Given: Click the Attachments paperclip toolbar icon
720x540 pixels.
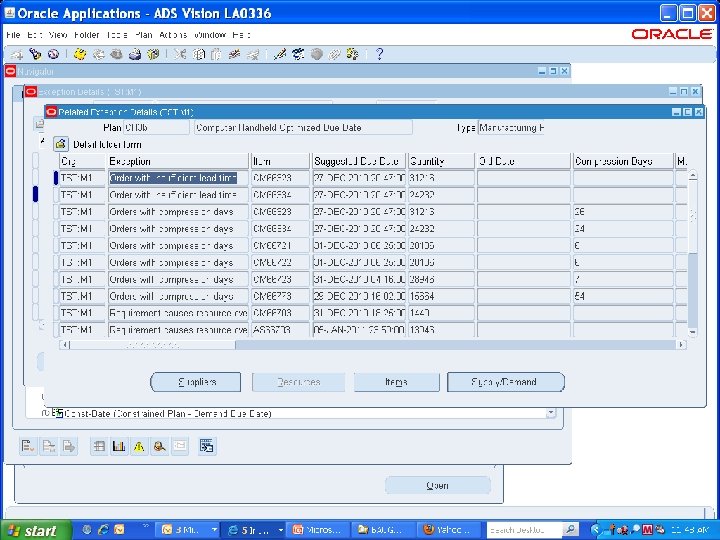Looking at the screenshot, I should 334,54.
